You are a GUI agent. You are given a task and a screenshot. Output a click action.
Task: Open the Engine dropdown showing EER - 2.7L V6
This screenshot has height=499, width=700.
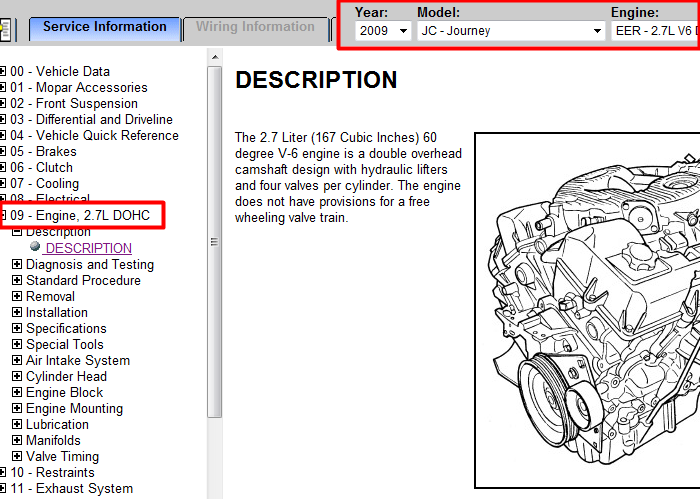pos(655,31)
